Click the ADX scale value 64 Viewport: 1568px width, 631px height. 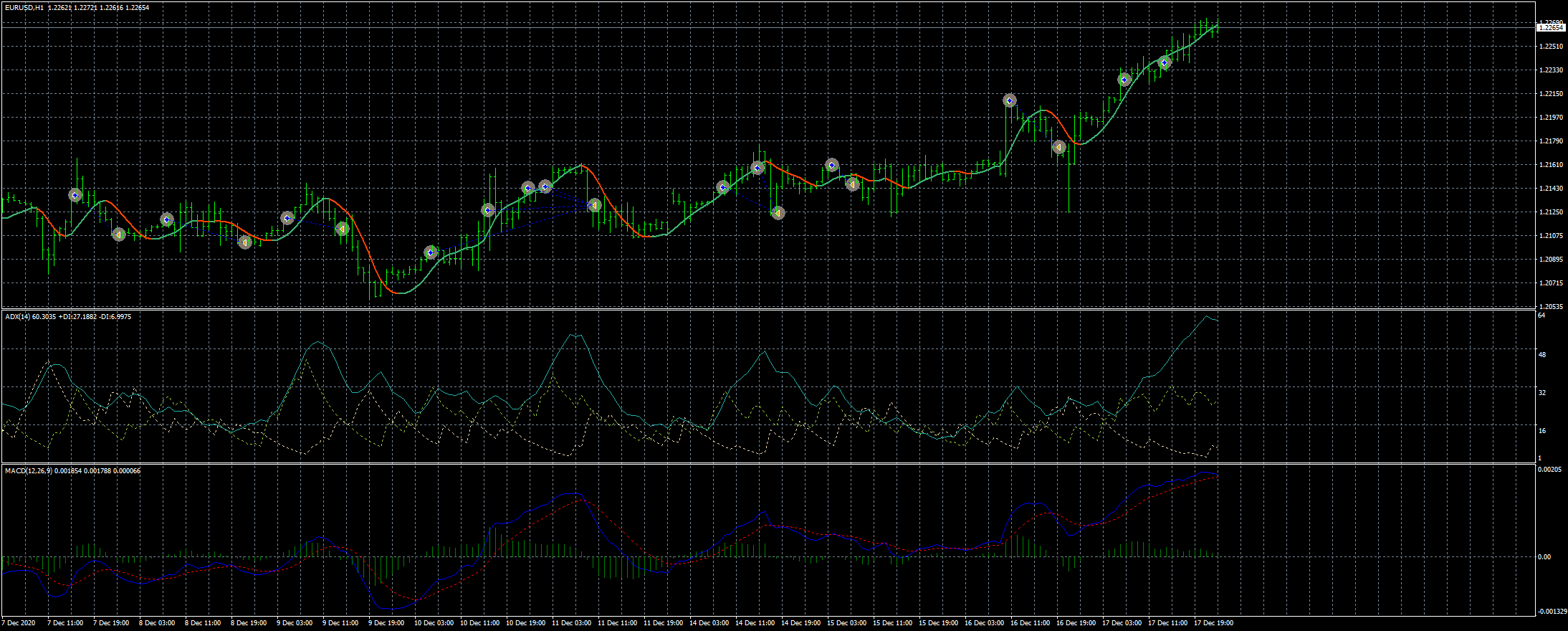(1541, 315)
